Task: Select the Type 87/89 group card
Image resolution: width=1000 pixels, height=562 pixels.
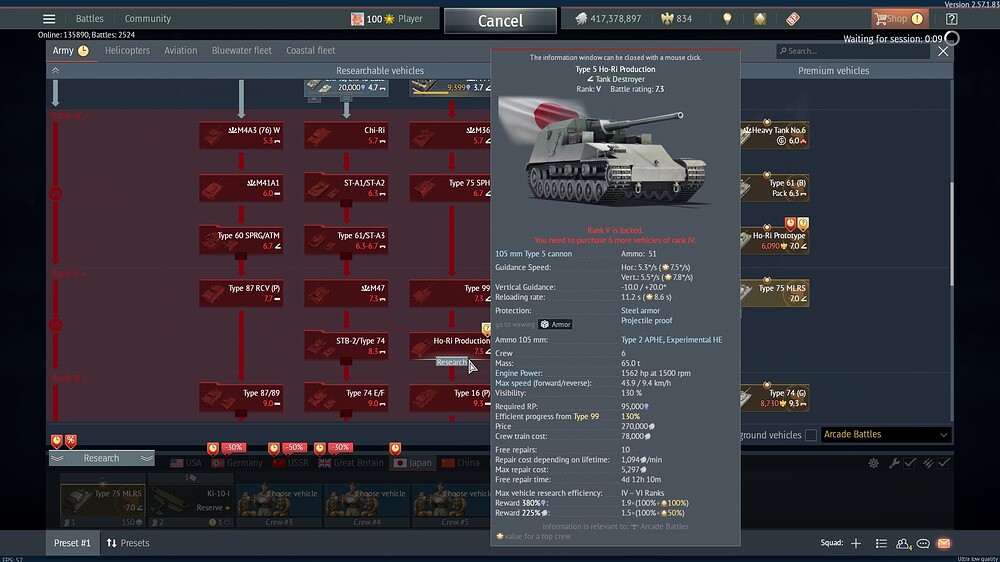Action: pos(241,398)
